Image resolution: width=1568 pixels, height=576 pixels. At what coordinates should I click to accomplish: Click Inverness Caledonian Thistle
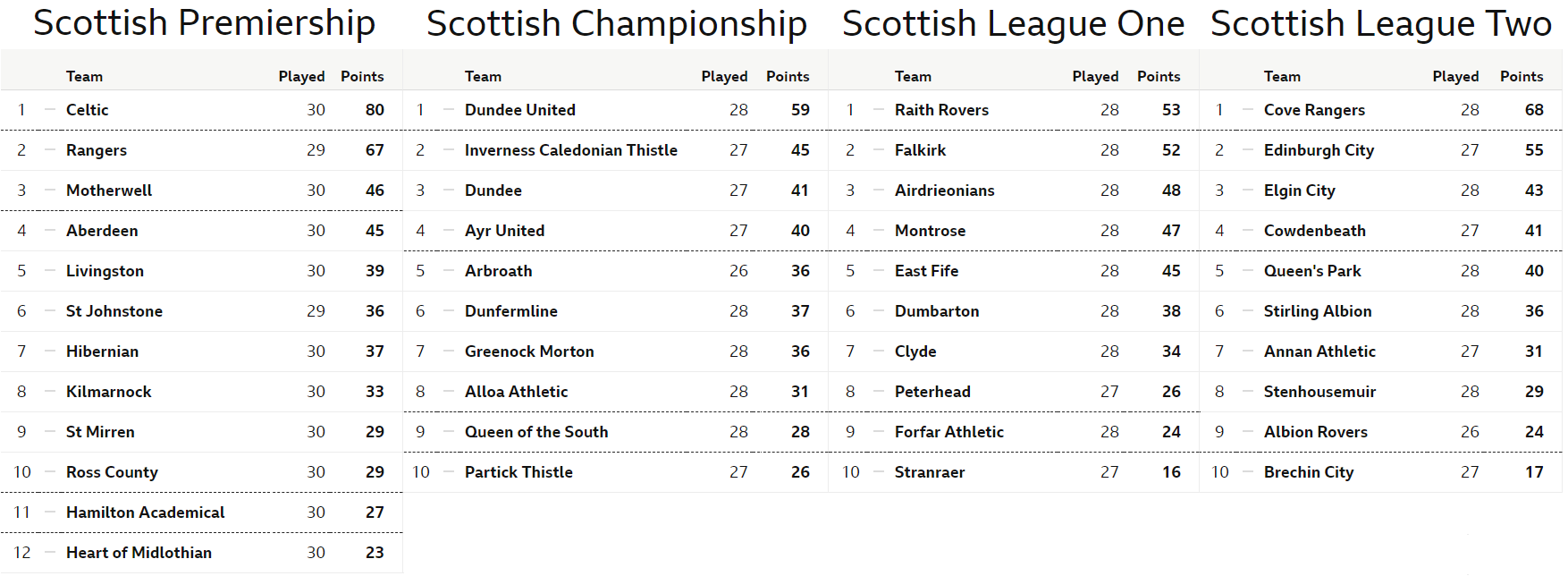[x=570, y=150]
